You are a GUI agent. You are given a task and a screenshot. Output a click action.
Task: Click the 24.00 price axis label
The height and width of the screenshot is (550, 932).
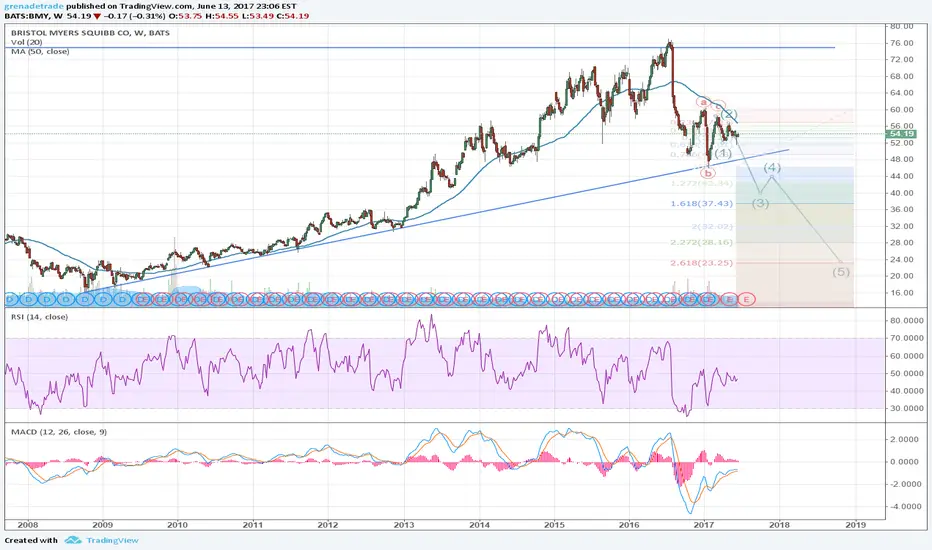tap(902, 259)
